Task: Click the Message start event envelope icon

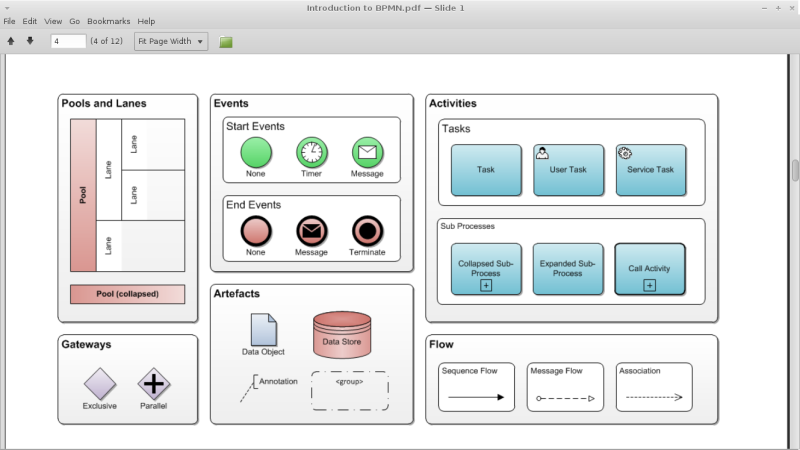Action: point(367,153)
